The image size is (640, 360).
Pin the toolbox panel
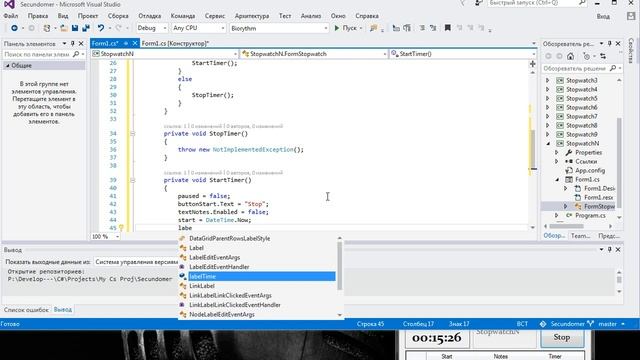pos(73,43)
